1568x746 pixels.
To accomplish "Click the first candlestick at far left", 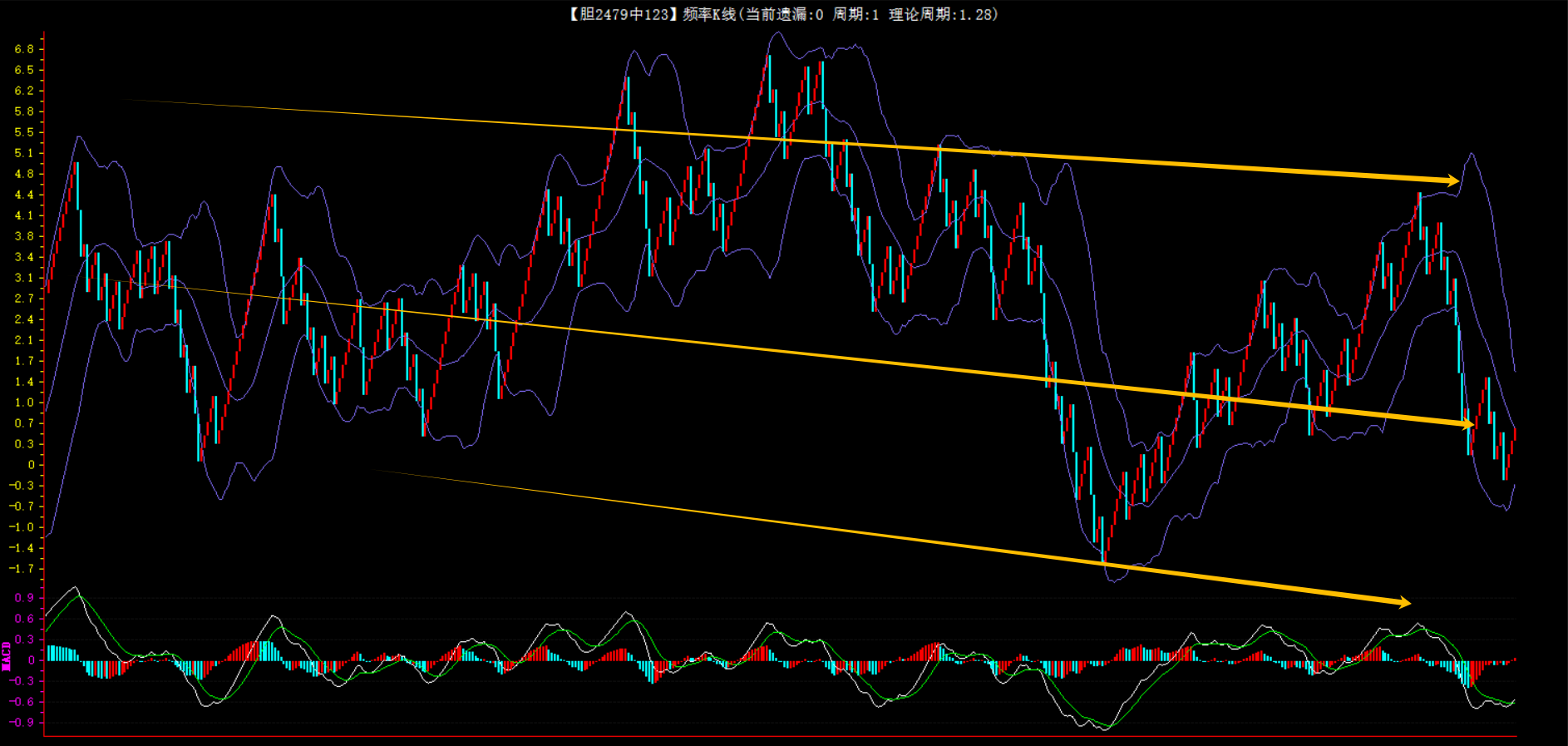I will click(48, 279).
